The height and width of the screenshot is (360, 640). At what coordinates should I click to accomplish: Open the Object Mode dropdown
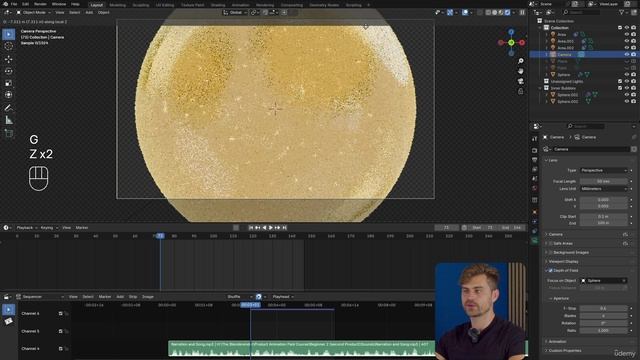click(33, 13)
